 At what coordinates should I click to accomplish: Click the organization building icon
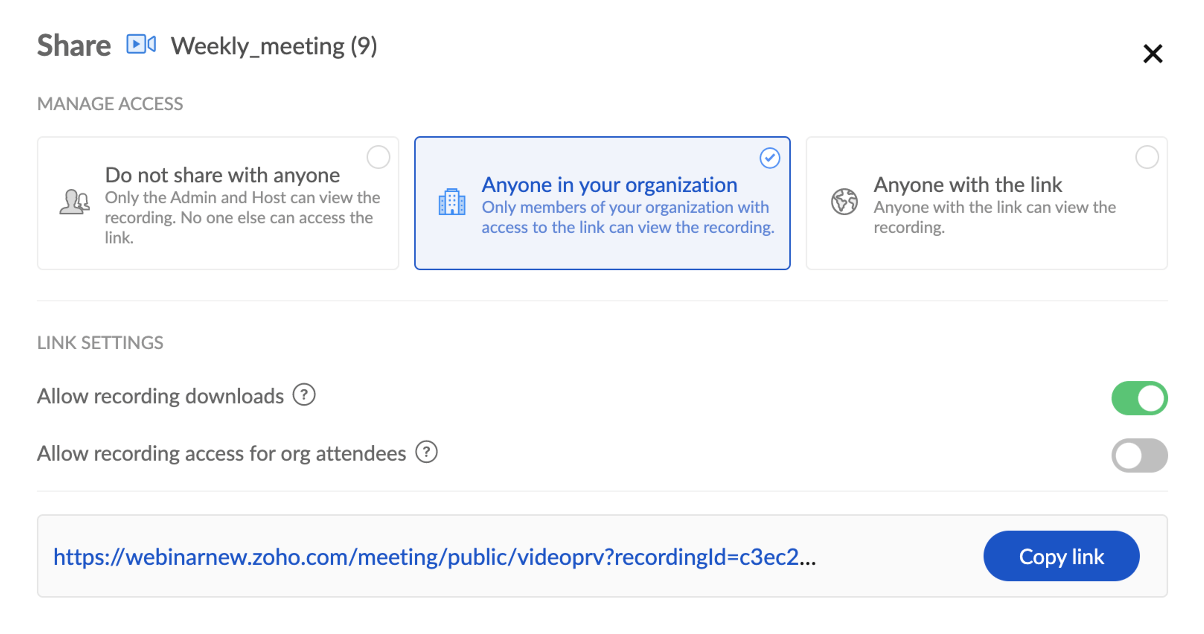[452, 202]
